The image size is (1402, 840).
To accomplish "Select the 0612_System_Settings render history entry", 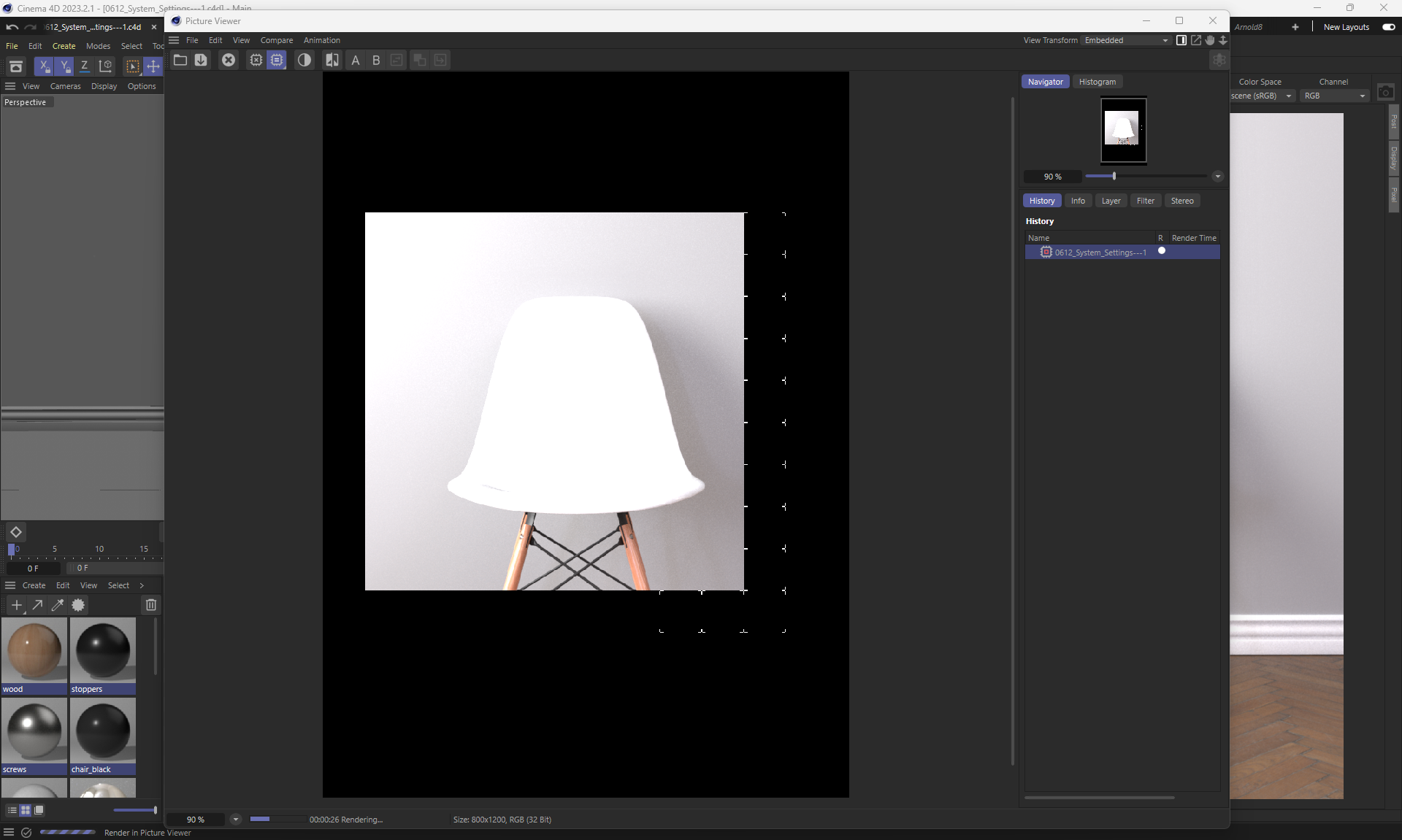I will (1100, 253).
